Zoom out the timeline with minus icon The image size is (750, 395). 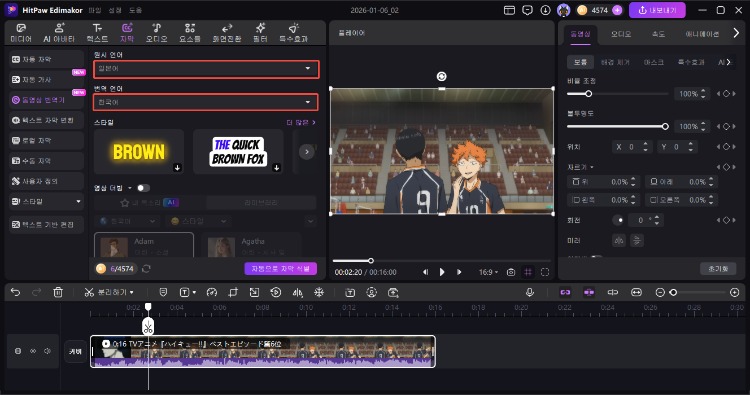[660, 292]
